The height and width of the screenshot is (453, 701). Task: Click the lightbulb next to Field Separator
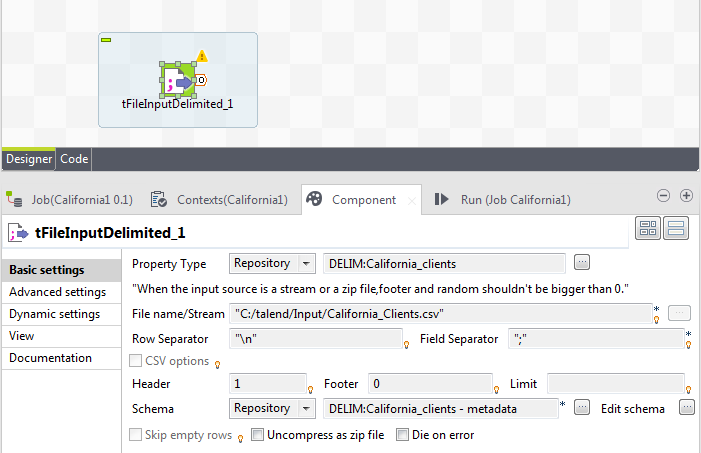[688, 345]
